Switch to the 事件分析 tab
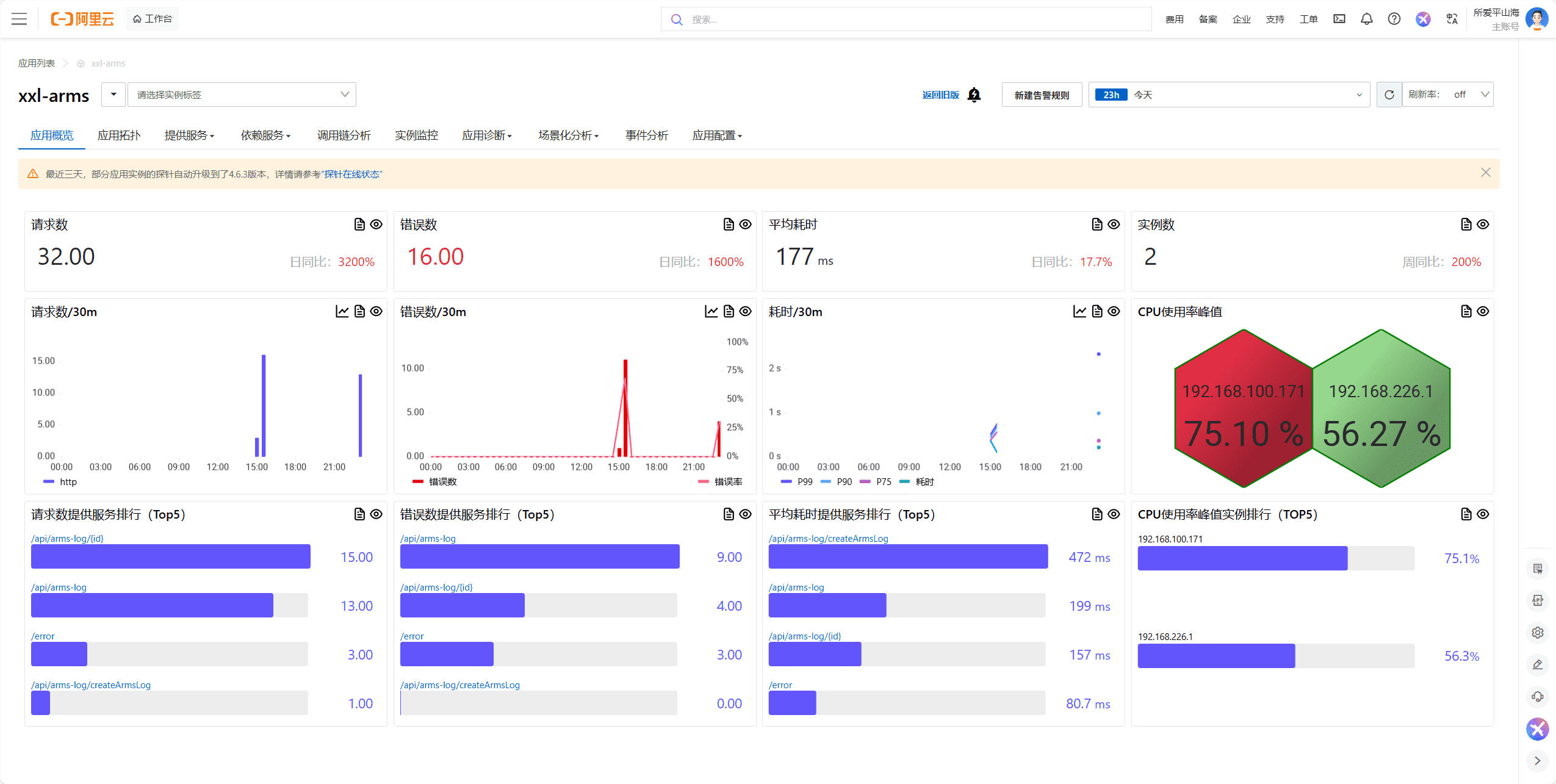Screen dimensions: 1556x784 (x=647, y=135)
